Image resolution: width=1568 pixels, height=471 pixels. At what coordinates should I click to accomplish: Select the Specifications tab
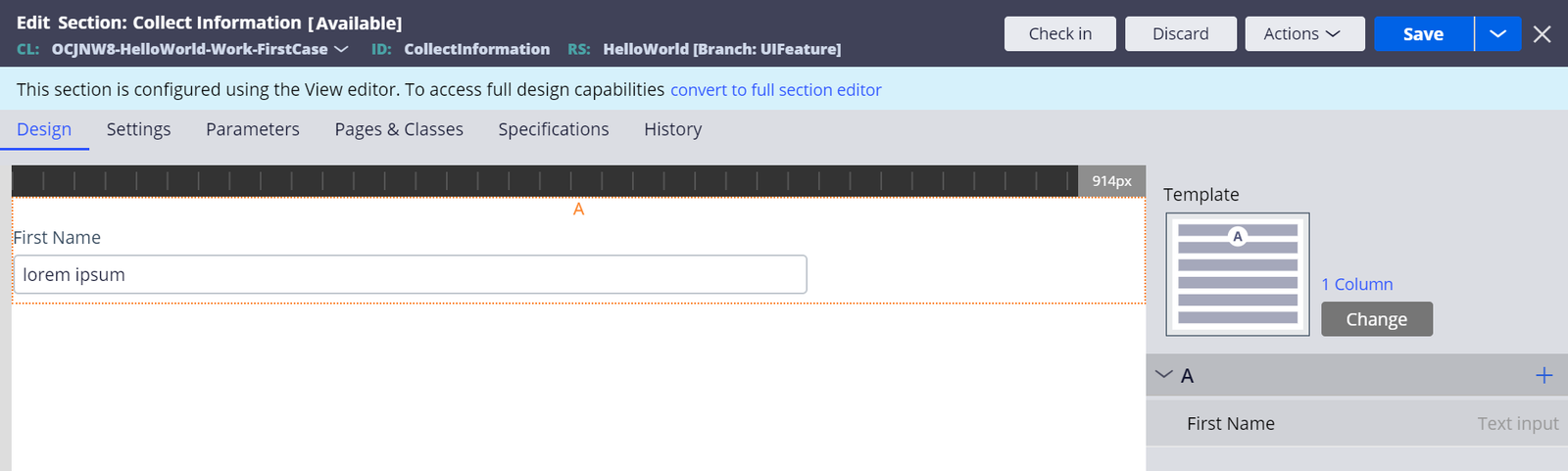(553, 129)
